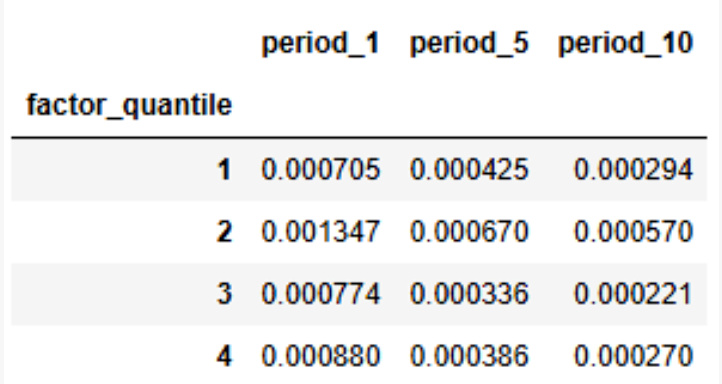Click the cell value 0.000705
Screen dimensions: 722x384
320,169
